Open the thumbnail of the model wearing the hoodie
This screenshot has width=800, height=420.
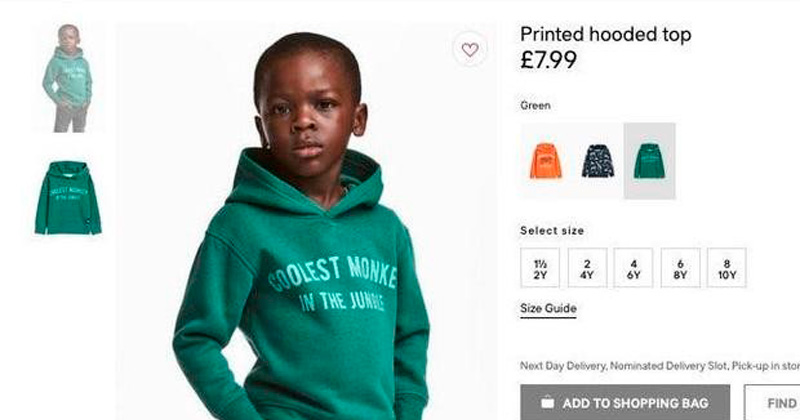pyautogui.click(x=68, y=78)
